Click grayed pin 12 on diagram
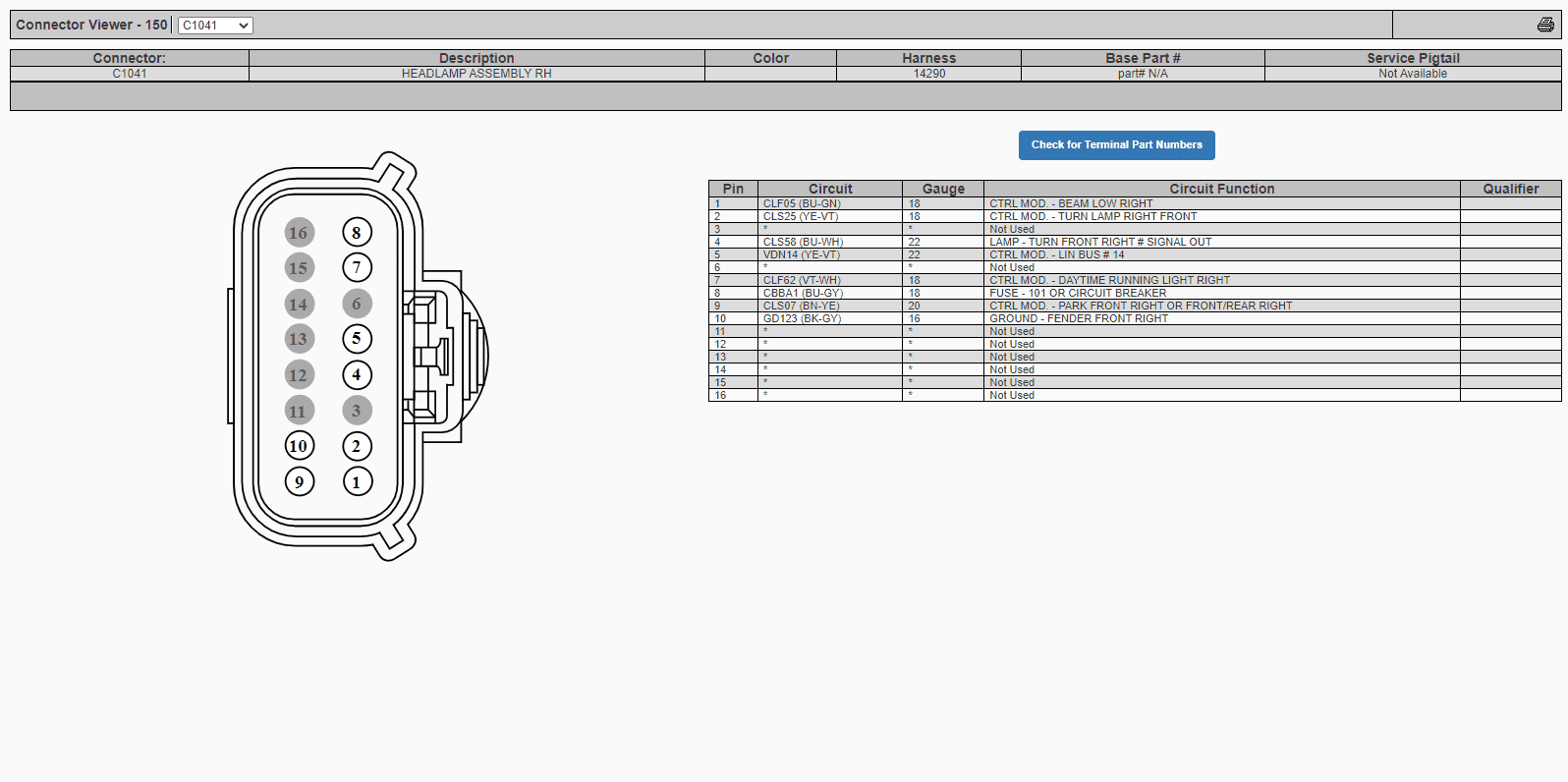This screenshot has height=782, width=1568. [x=300, y=375]
